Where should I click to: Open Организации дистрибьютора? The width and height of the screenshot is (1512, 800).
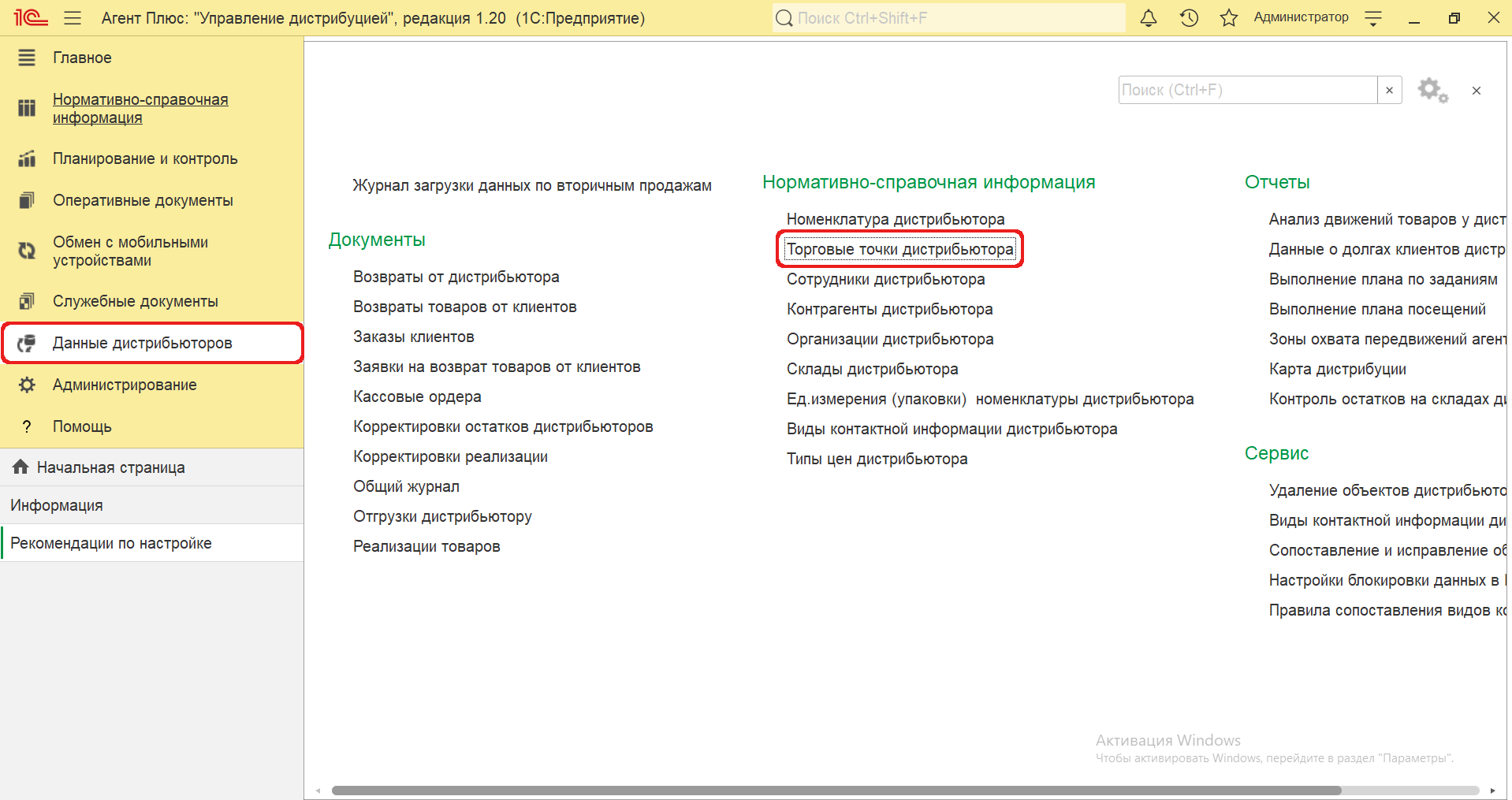tap(890, 339)
